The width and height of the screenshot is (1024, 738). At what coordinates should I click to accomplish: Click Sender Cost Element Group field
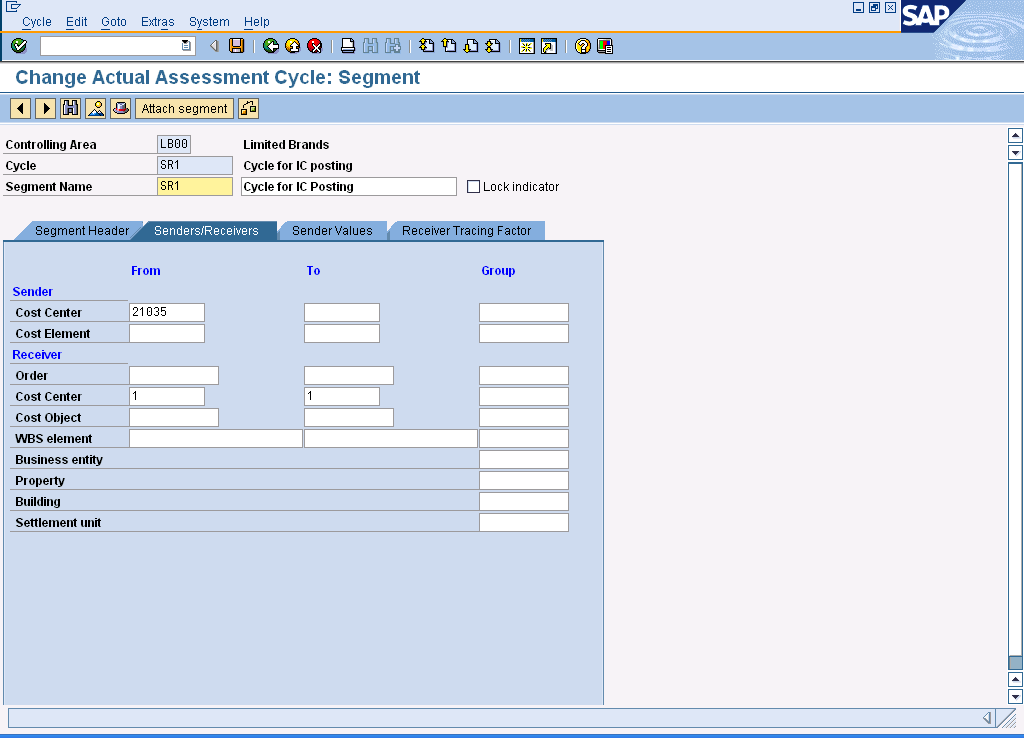[x=524, y=333]
